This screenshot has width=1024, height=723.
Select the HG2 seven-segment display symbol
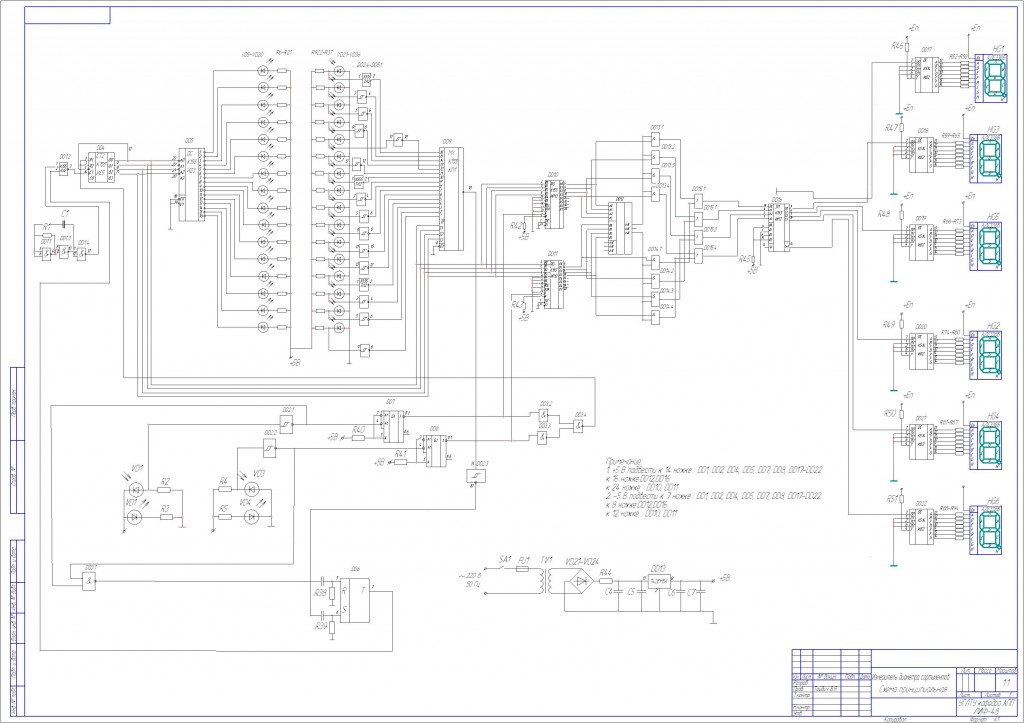coord(985,357)
